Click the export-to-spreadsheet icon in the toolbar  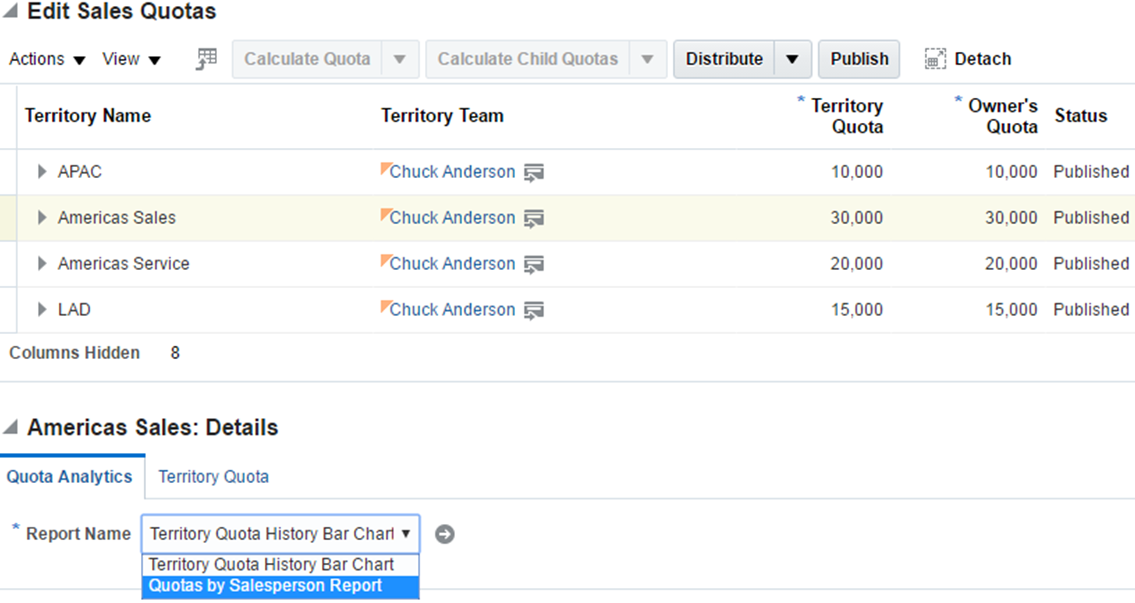click(x=207, y=59)
